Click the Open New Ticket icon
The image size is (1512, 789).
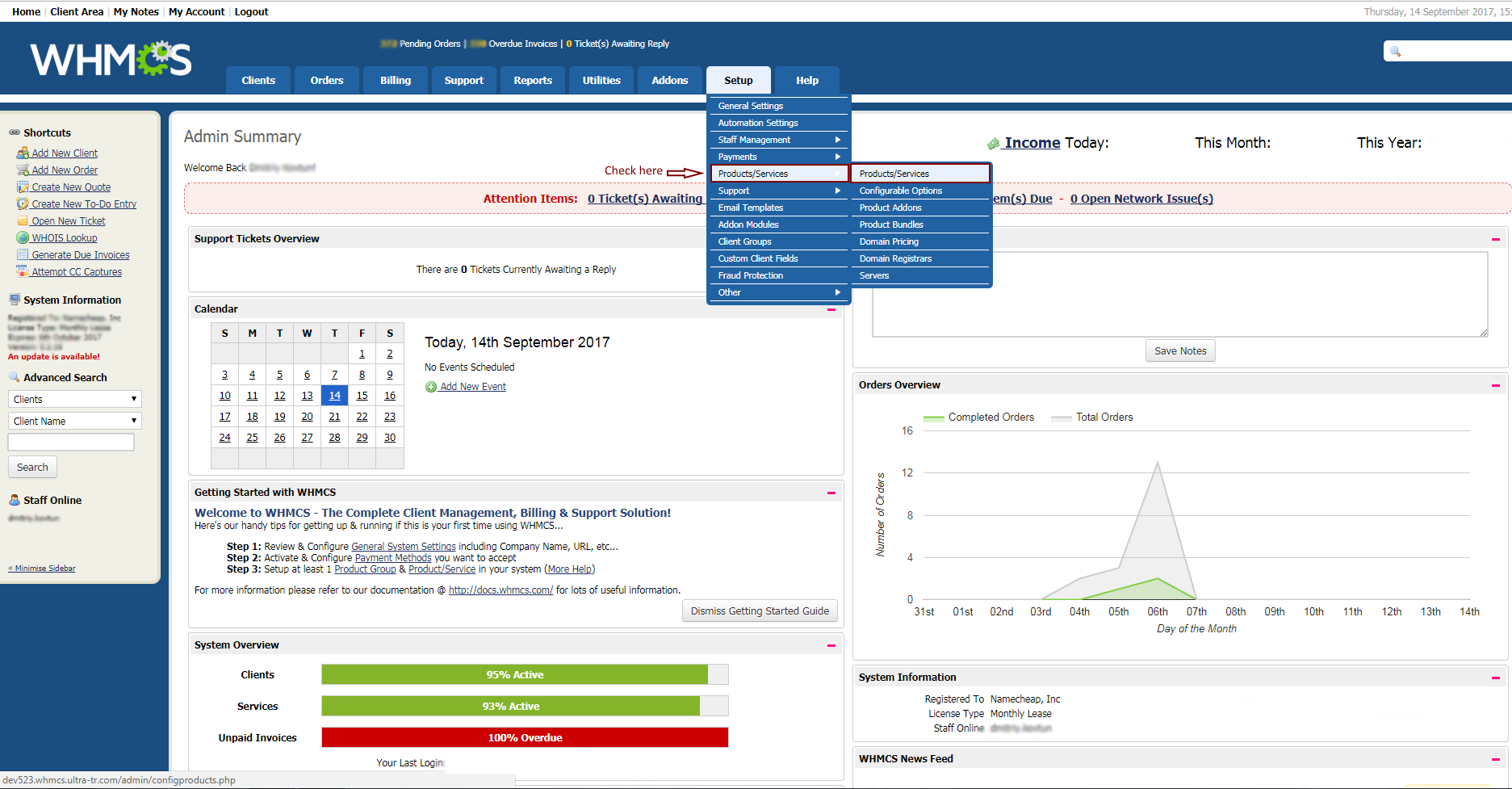(23, 220)
